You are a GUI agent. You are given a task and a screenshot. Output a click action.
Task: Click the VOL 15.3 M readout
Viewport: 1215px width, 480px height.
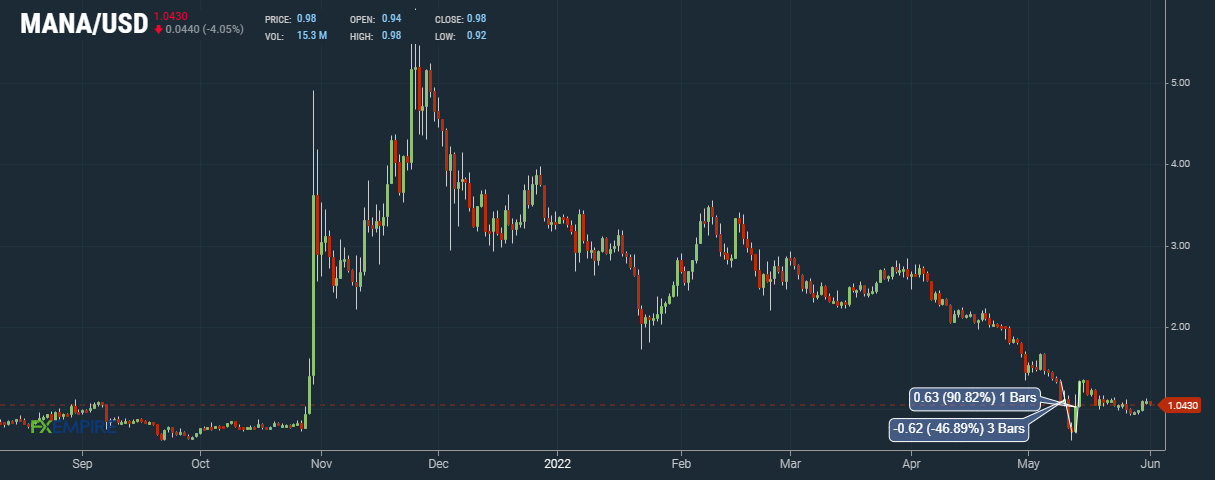pyautogui.click(x=297, y=36)
